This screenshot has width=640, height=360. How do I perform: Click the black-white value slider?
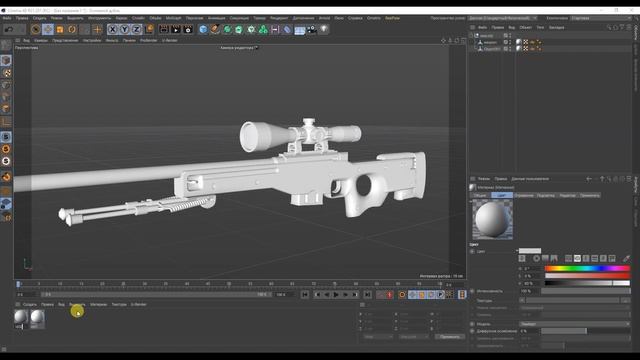tap(587, 283)
